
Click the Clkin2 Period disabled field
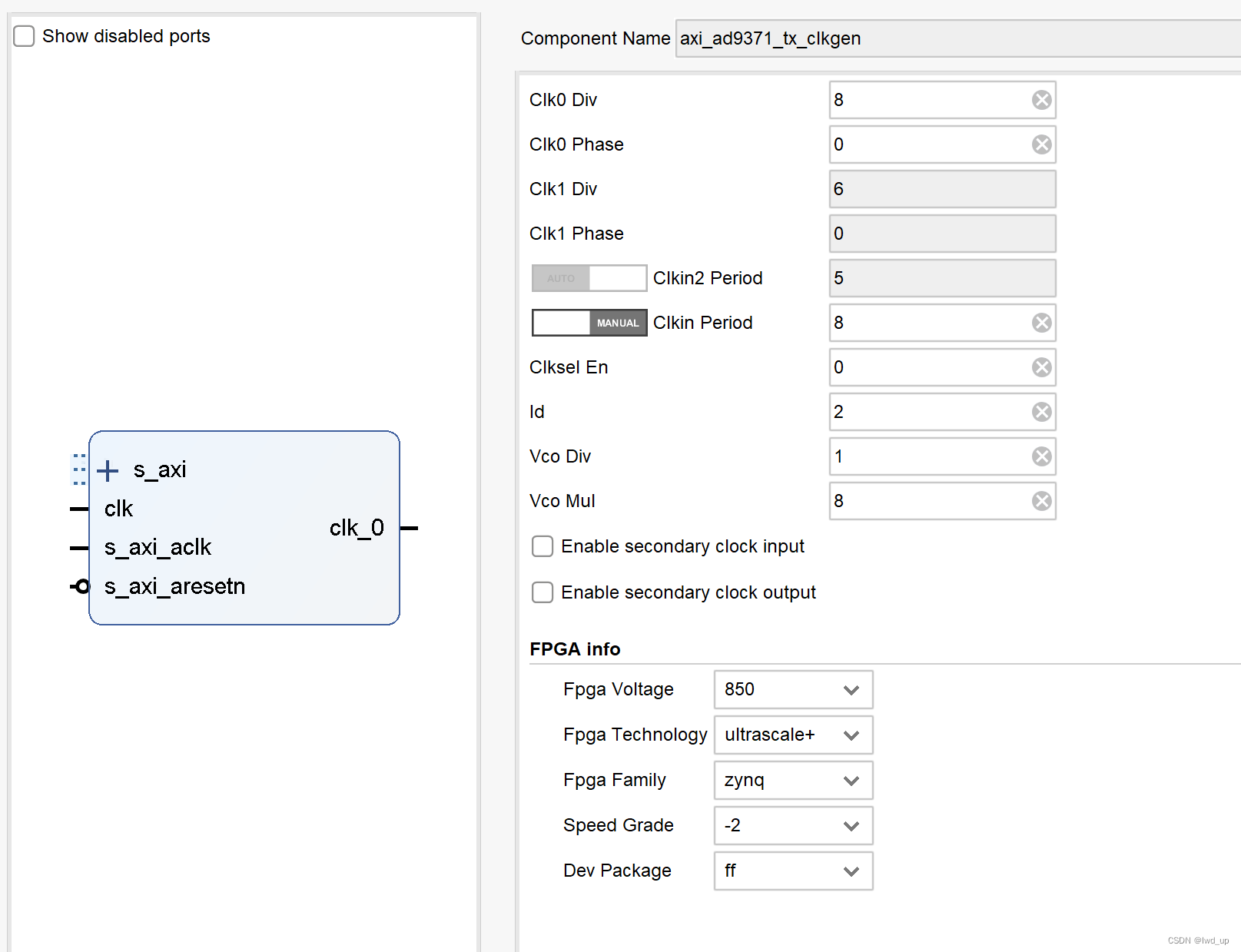click(x=942, y=278)
